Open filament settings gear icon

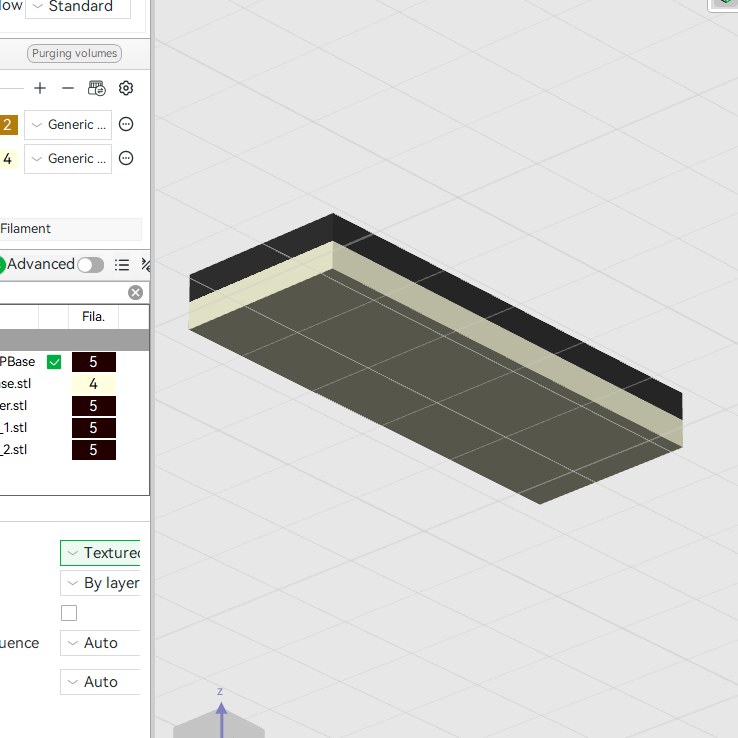[126, 88]
